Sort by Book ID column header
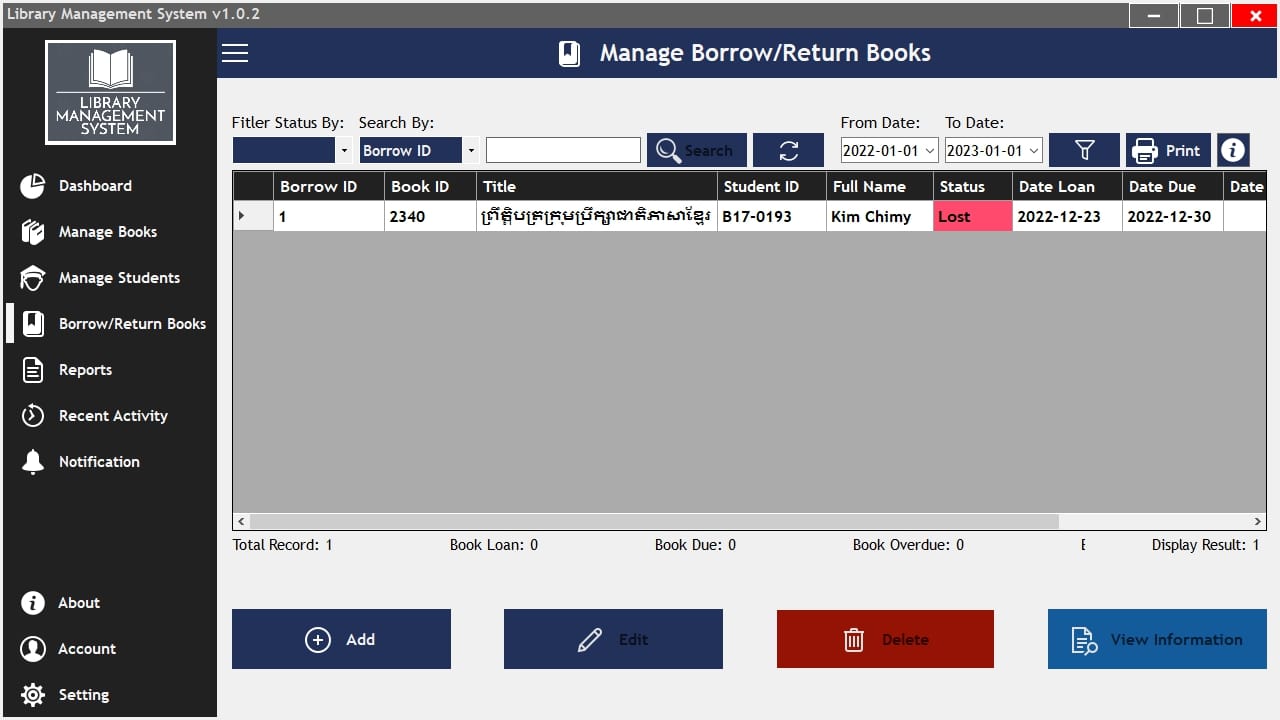Image resolution: width=1280 pixels, height=720 pixels. [430, 186]
